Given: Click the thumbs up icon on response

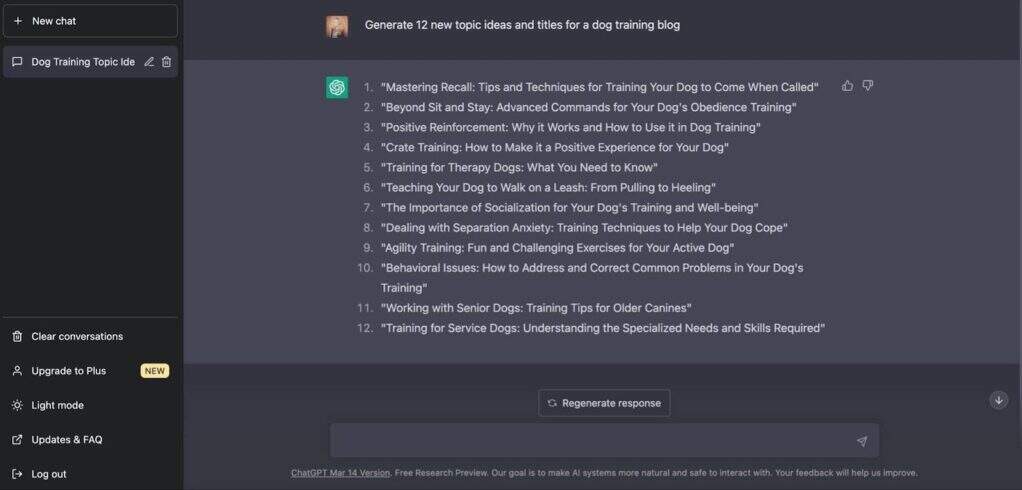Looking at the screenshot, I should coord(848,86).
